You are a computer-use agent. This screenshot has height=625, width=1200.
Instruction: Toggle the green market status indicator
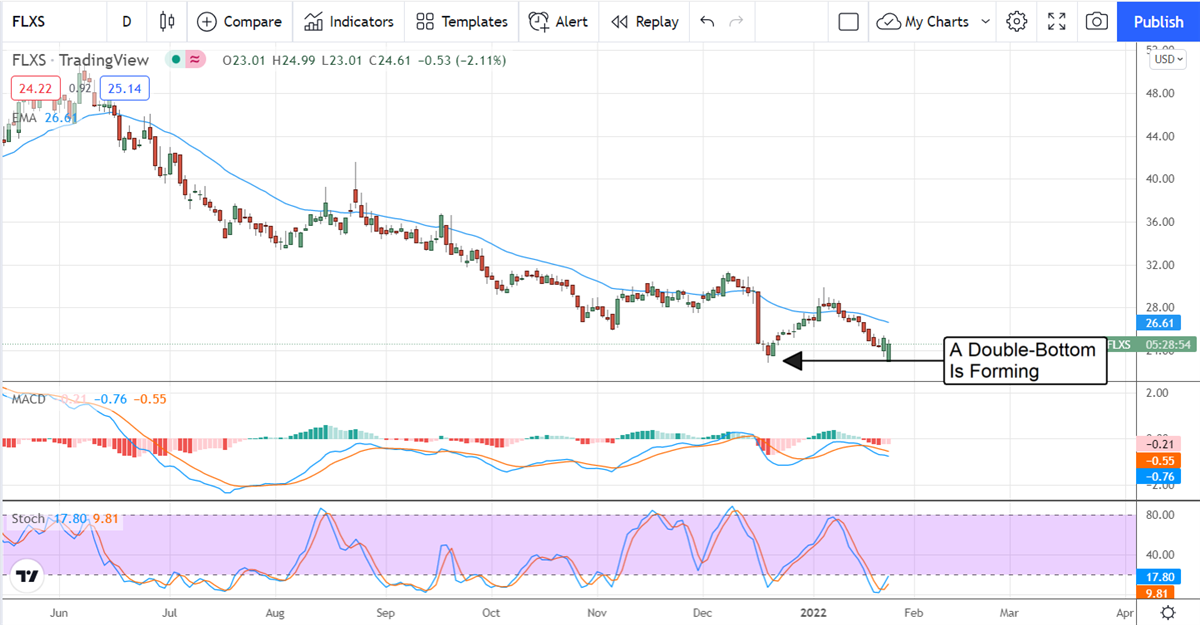point(176,60)
